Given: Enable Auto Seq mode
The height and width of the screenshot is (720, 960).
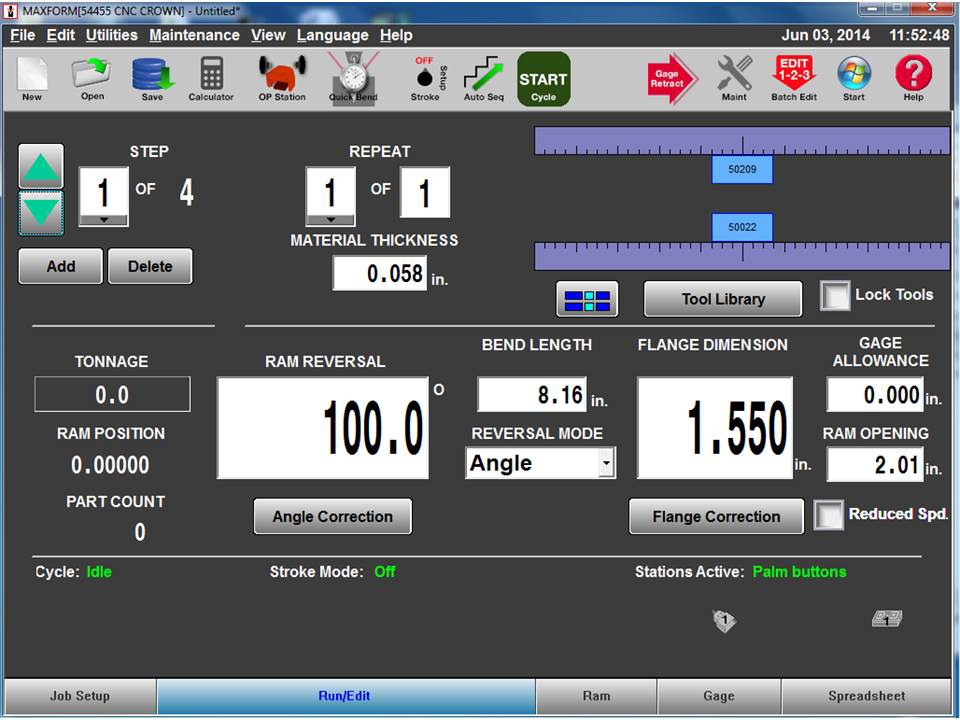Looking at the screenshot, I should pyautogui.click(x=483, y=78).
